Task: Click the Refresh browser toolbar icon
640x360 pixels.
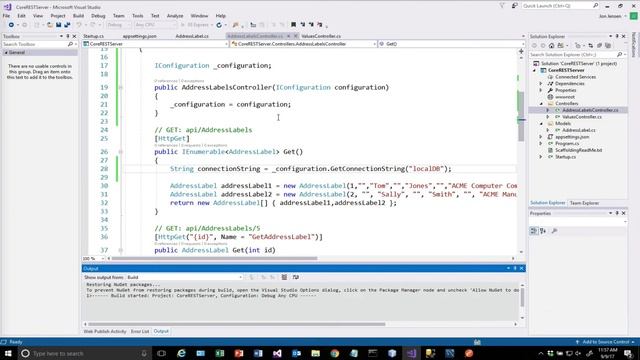Action: point(219,25)
